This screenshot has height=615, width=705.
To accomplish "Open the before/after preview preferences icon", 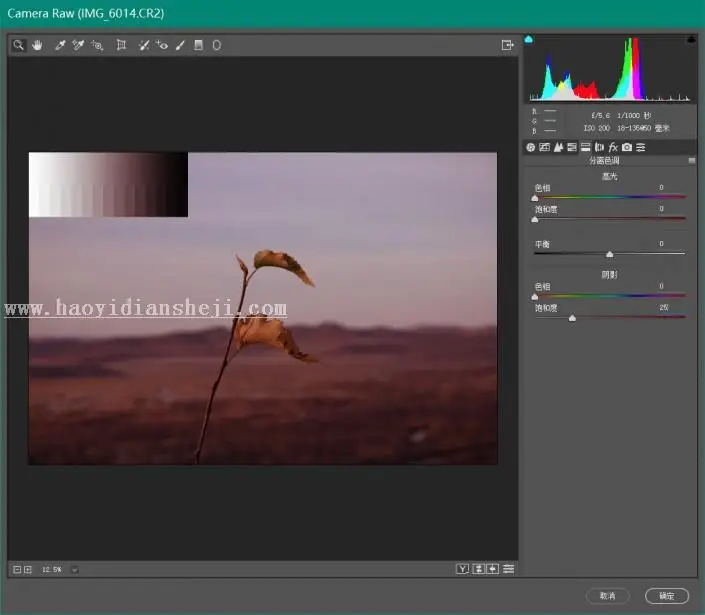I will pyautogui.click(x=509, y=569).
